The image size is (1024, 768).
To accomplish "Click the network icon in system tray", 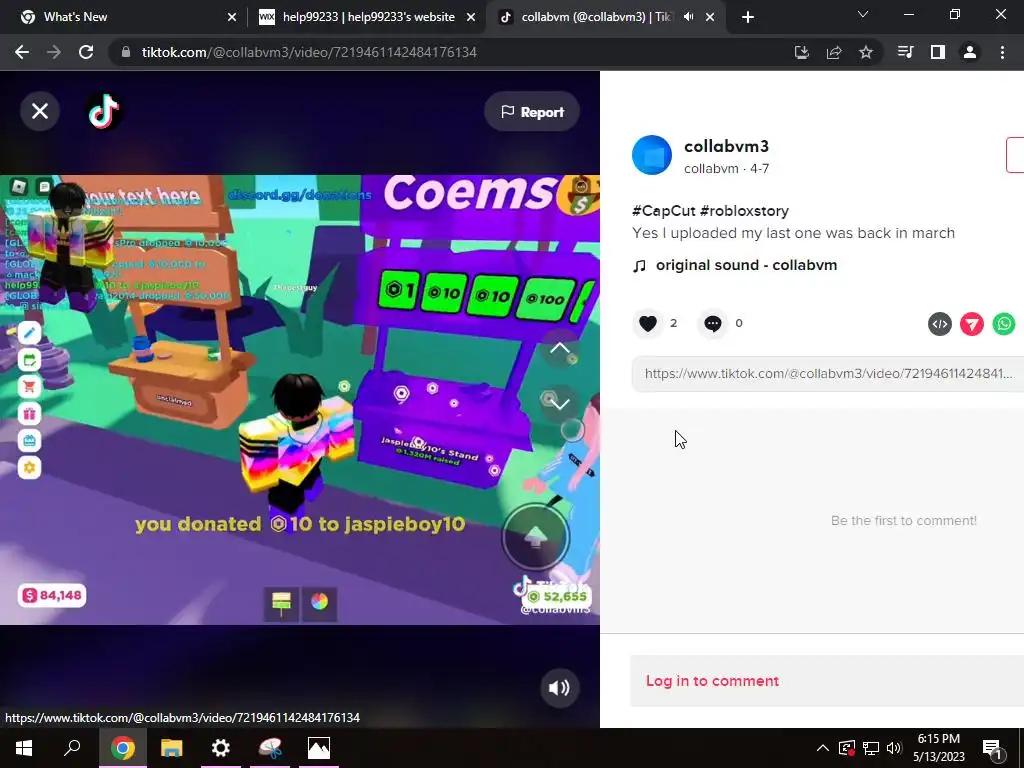I will [x=871, y=748].
